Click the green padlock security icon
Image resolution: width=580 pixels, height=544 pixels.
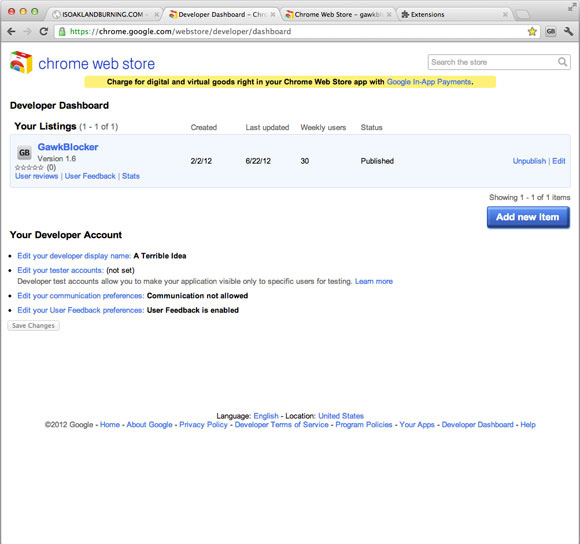click(62, 32)
